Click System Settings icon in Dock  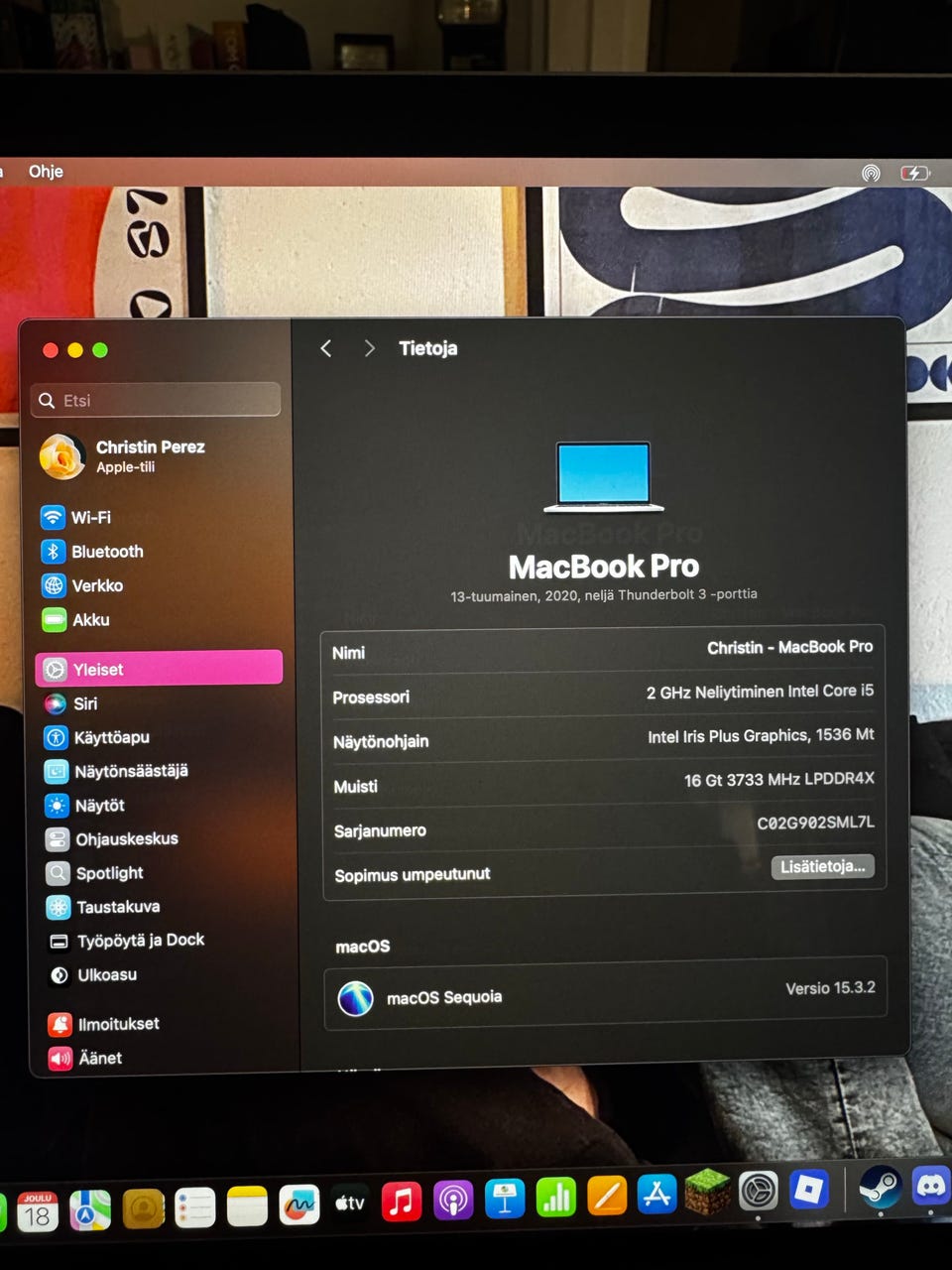point(759,1190)
